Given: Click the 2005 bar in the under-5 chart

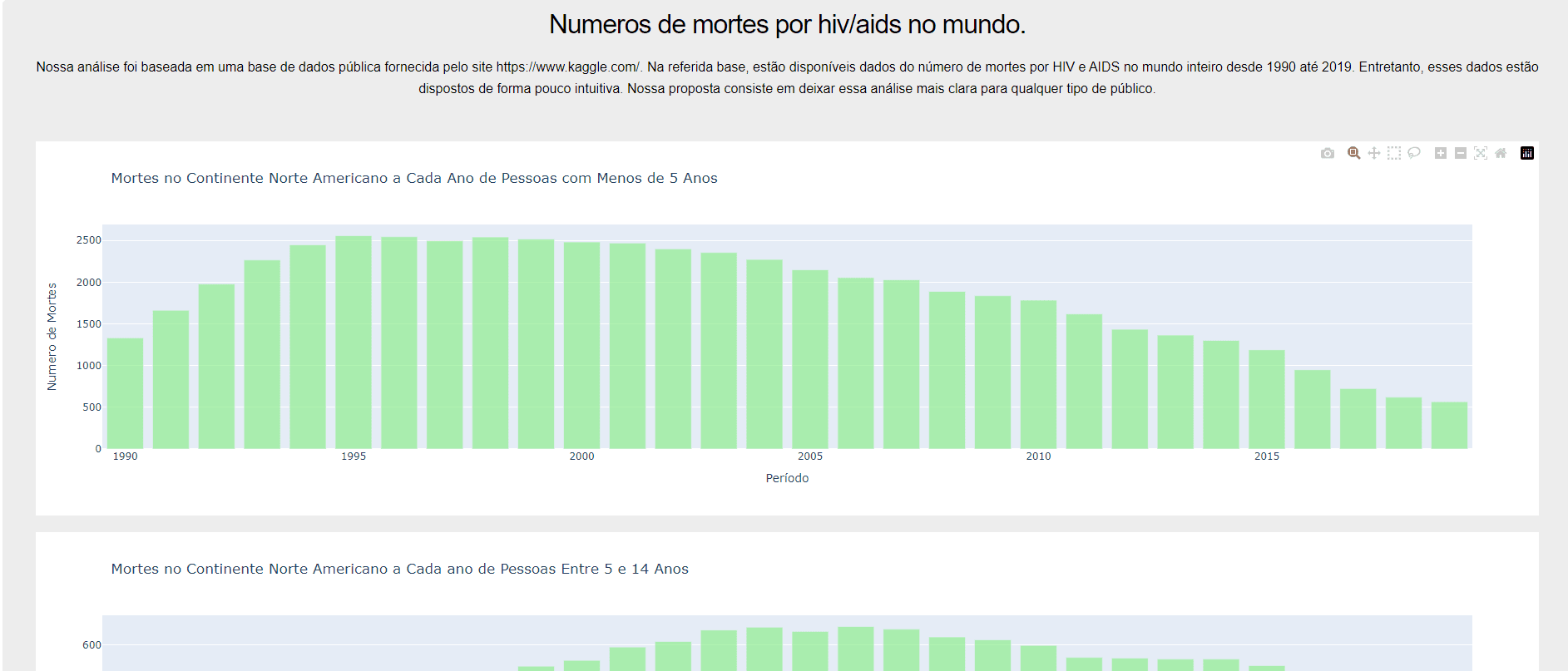Looking at the screenshot, I should [x=810, y=359].
